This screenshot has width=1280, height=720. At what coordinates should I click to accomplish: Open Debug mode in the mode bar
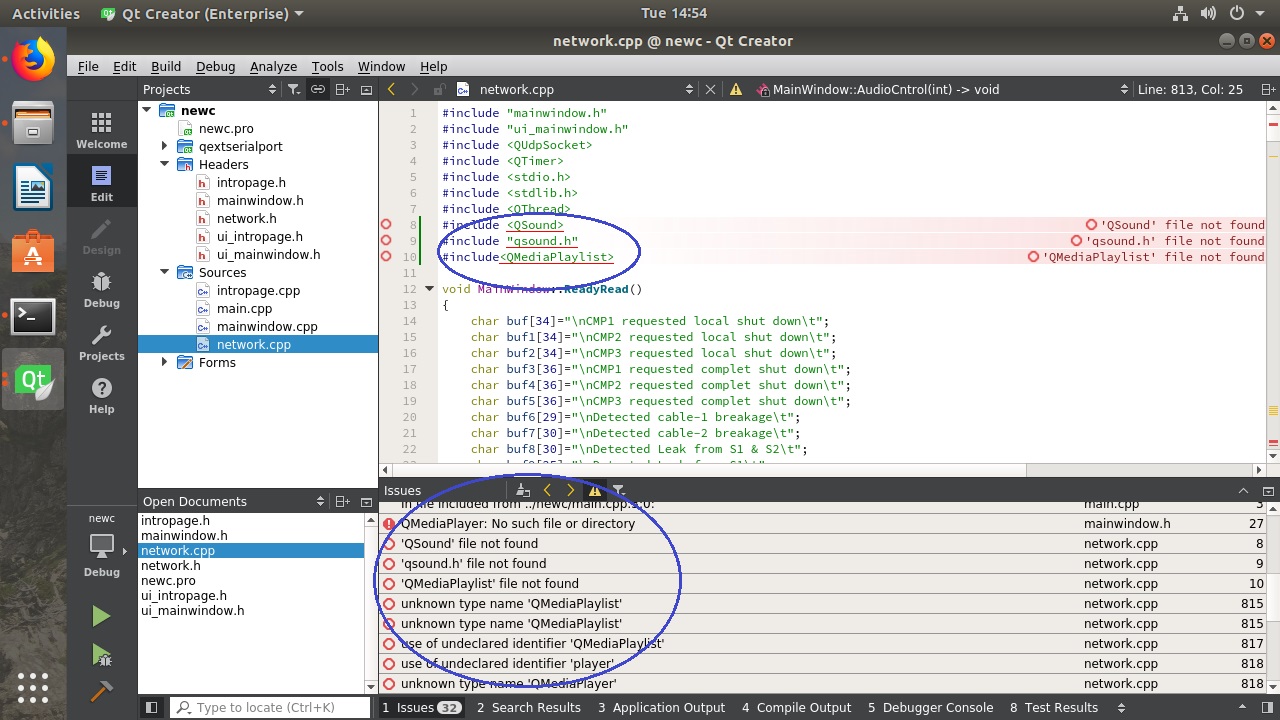click(x=101, y=289)
